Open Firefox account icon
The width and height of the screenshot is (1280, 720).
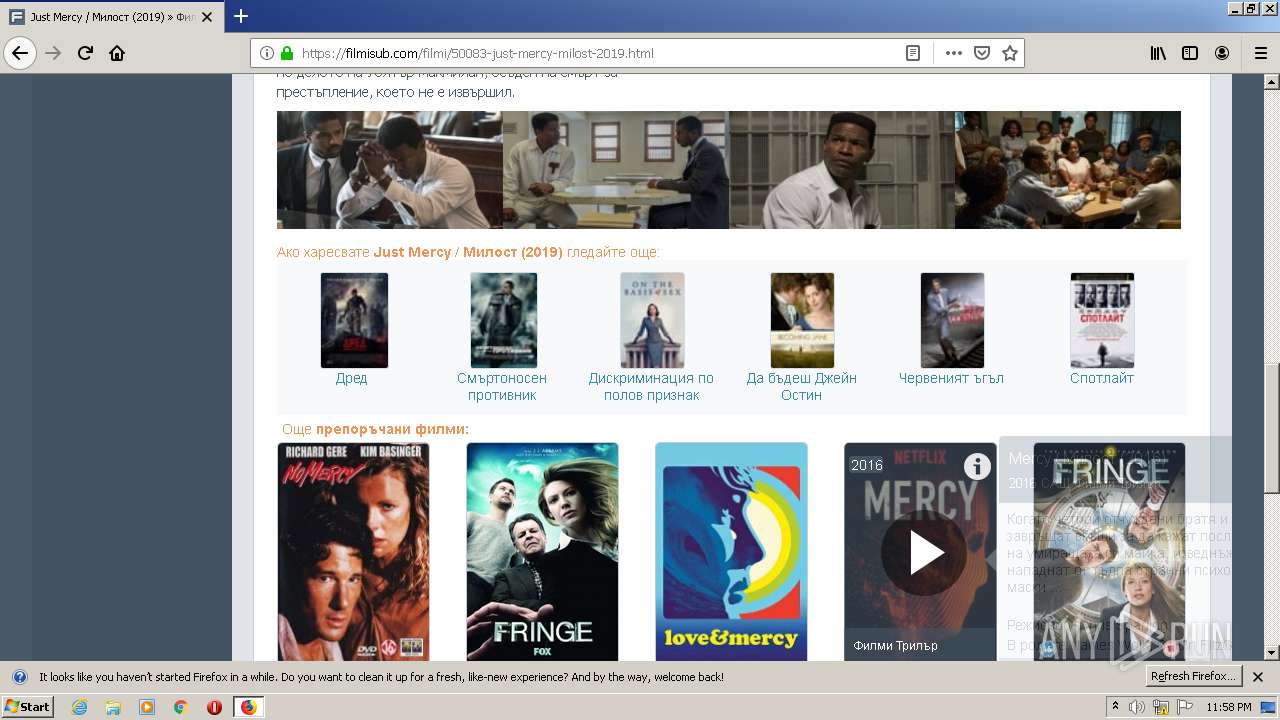point(1222,53)
